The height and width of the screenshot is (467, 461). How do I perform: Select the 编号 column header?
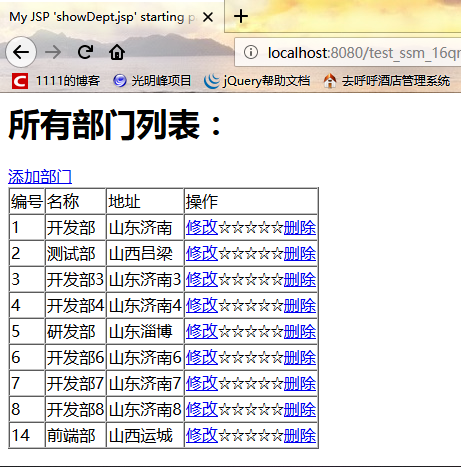click(x=27, y=201)
